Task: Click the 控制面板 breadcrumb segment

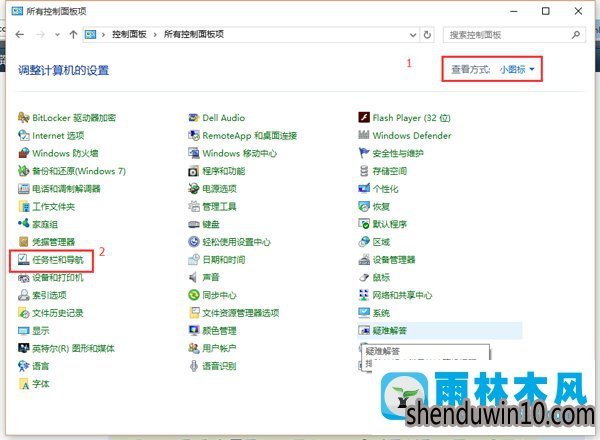Action: (129, 34)
